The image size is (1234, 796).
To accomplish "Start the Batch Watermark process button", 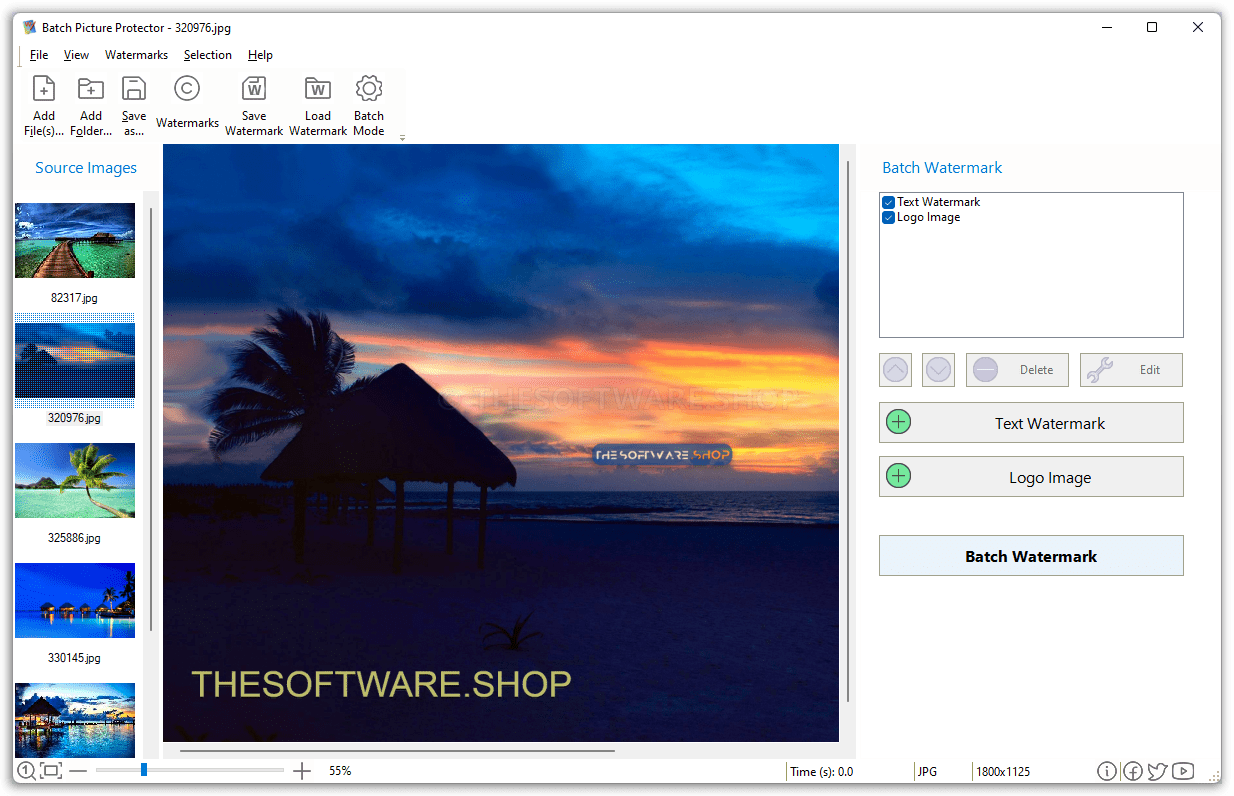I will (x=1031, y=556).
